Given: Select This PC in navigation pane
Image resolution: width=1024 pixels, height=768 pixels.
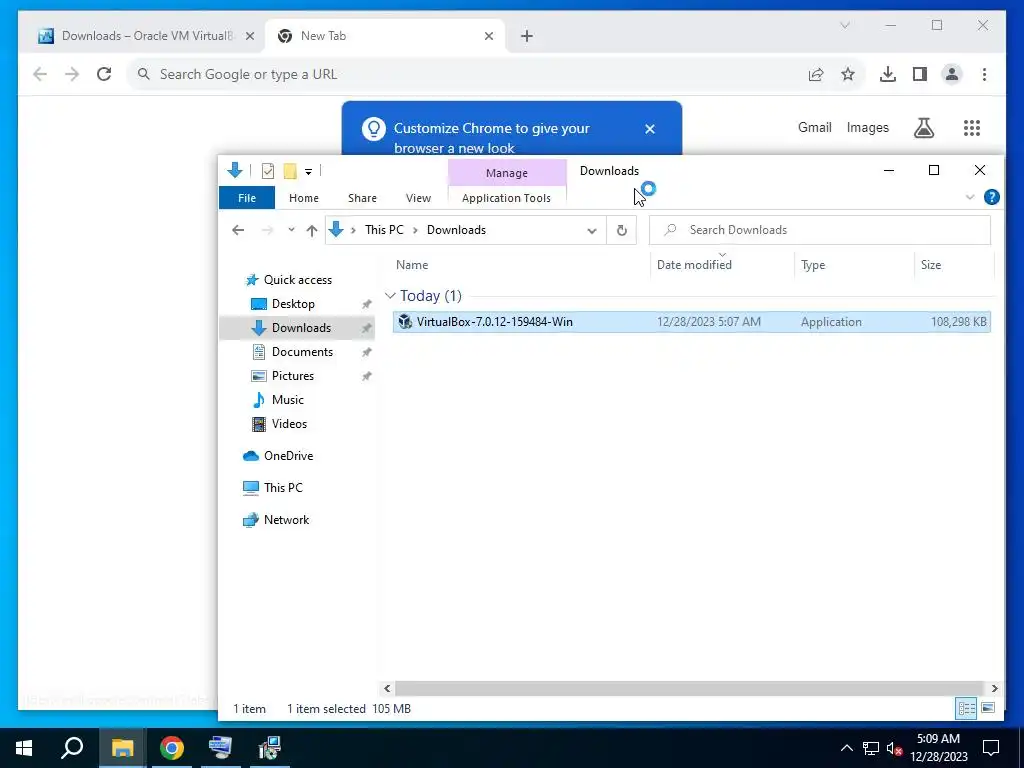Looking at the screenshot, I should tap(283, 488).
